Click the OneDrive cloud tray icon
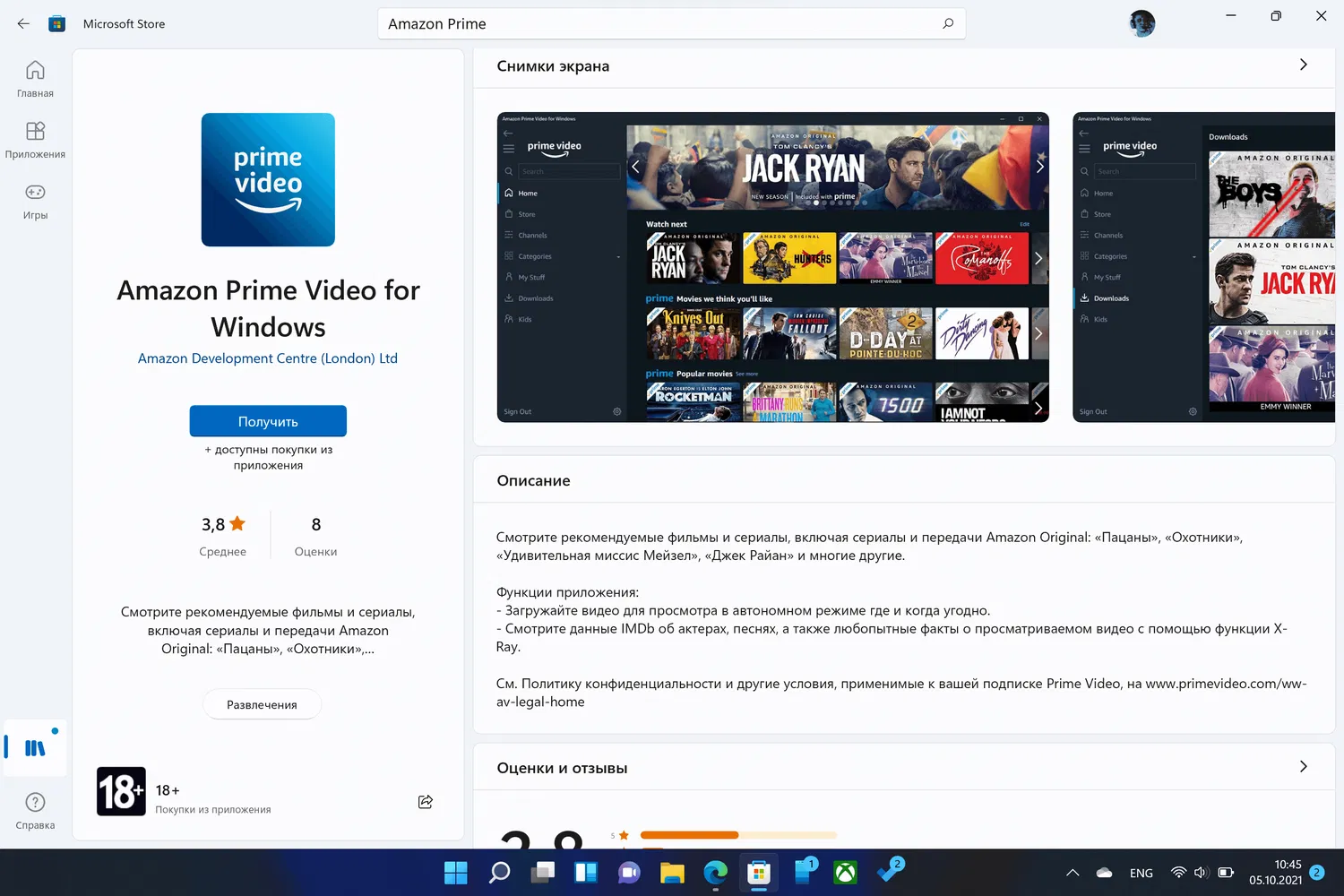 pos(1104,873)
